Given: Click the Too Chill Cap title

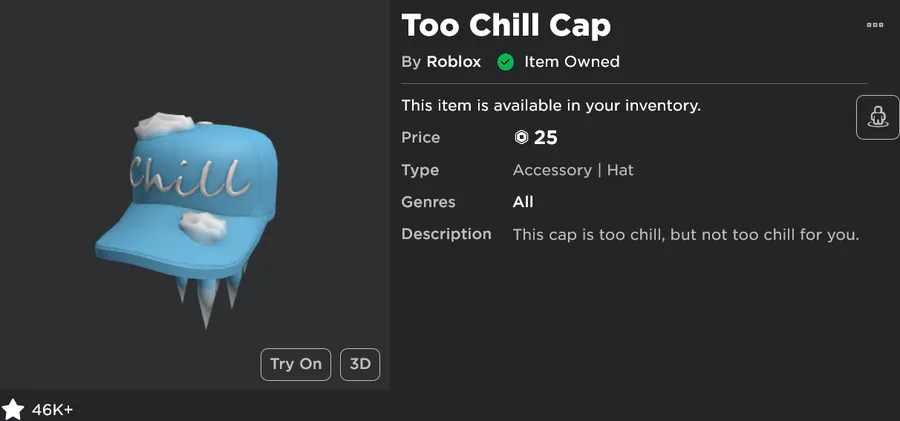Looking at the screenshot, I should click(506, 24).
